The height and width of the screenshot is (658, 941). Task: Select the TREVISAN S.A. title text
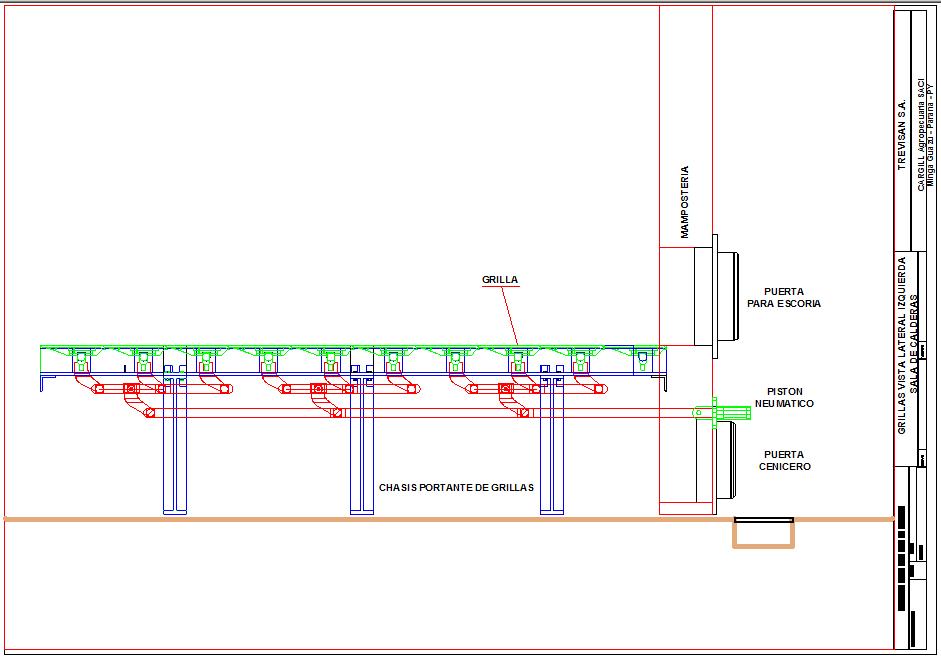pos(901,135)
